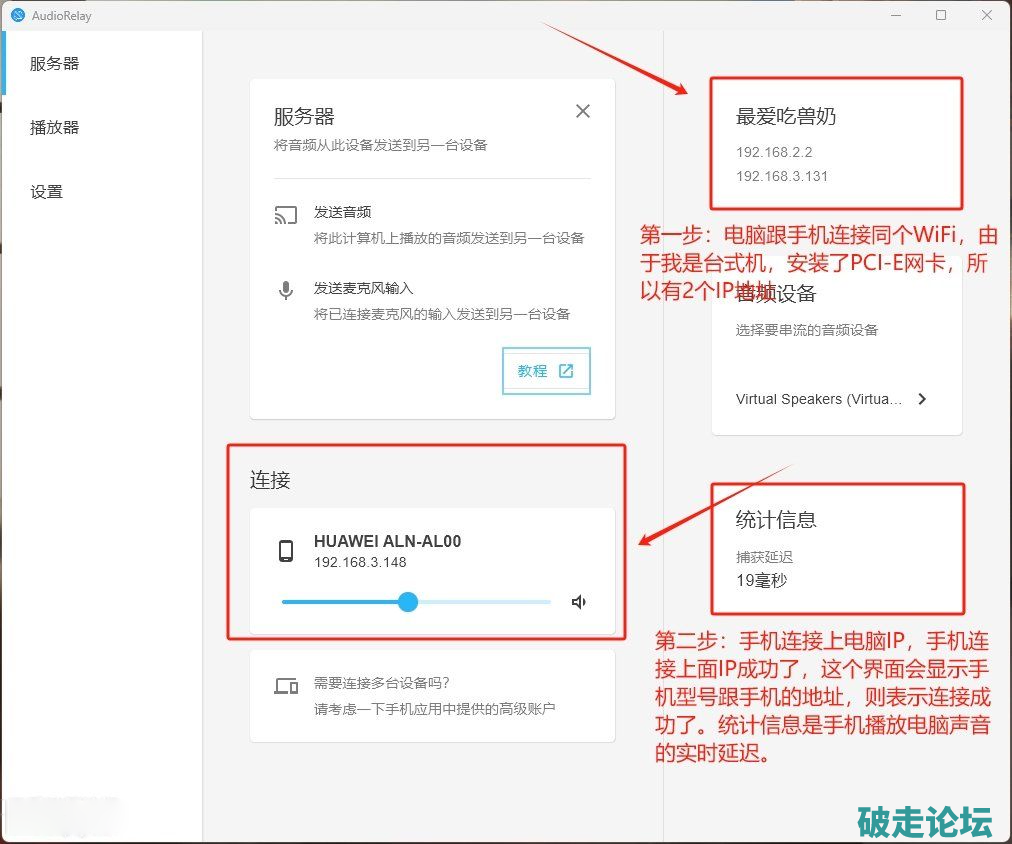Viewport: 1012px width, 844px height.
Task: Expand the Virtual Speakers audio device chevron
Action: (922, 399)
